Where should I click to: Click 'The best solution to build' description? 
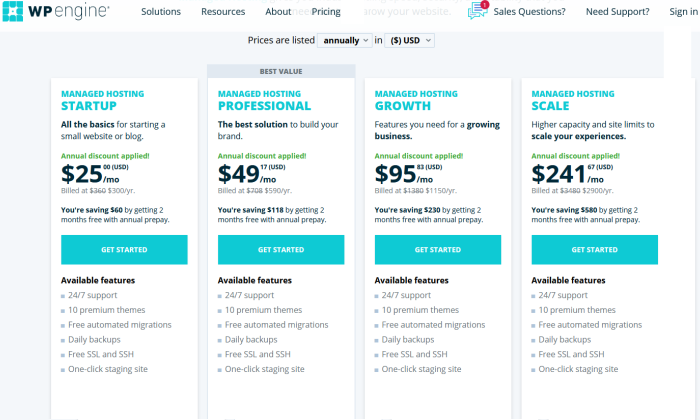278,130
